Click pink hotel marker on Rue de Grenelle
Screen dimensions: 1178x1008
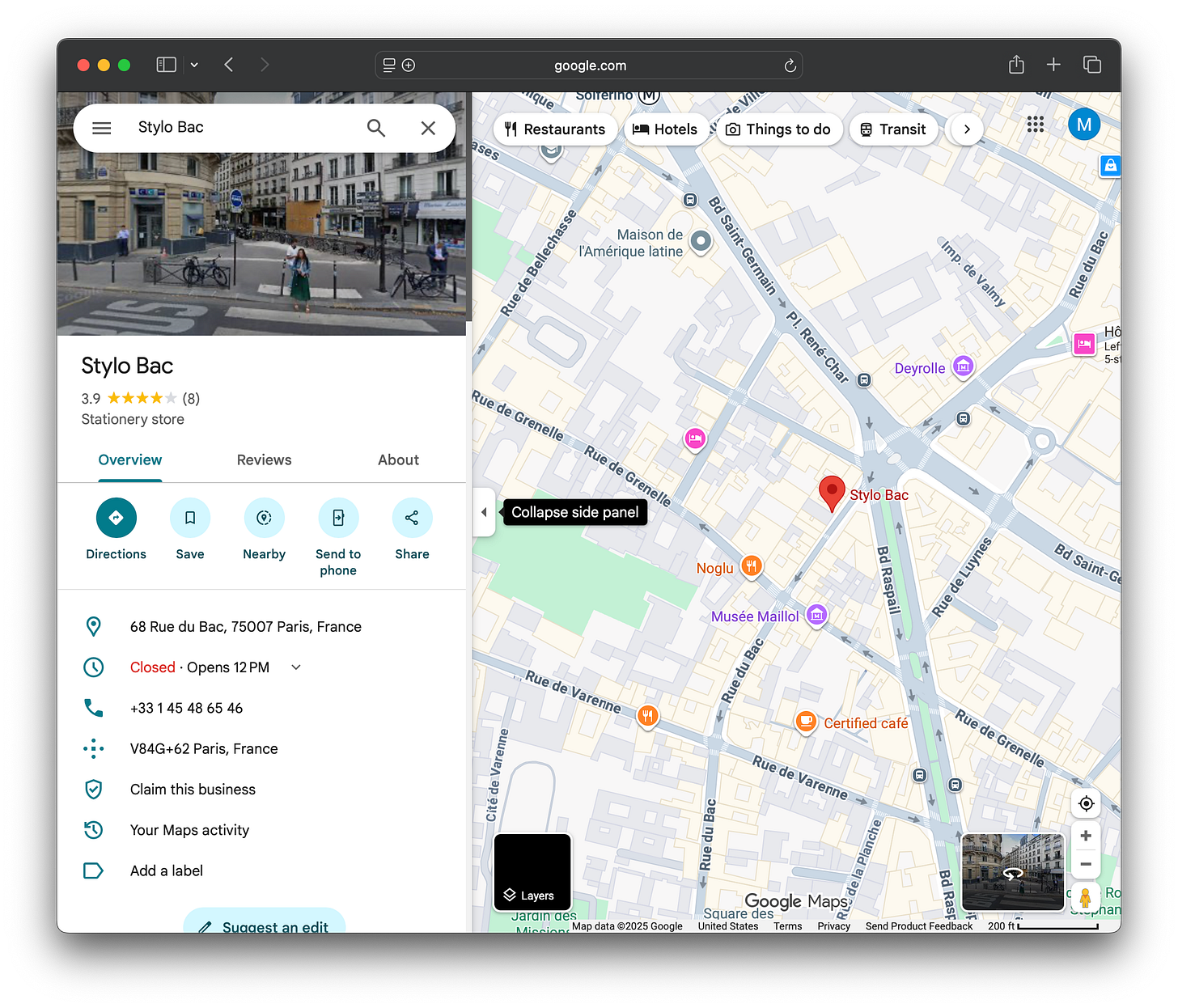pyautogui.click(x=695, y=439)
